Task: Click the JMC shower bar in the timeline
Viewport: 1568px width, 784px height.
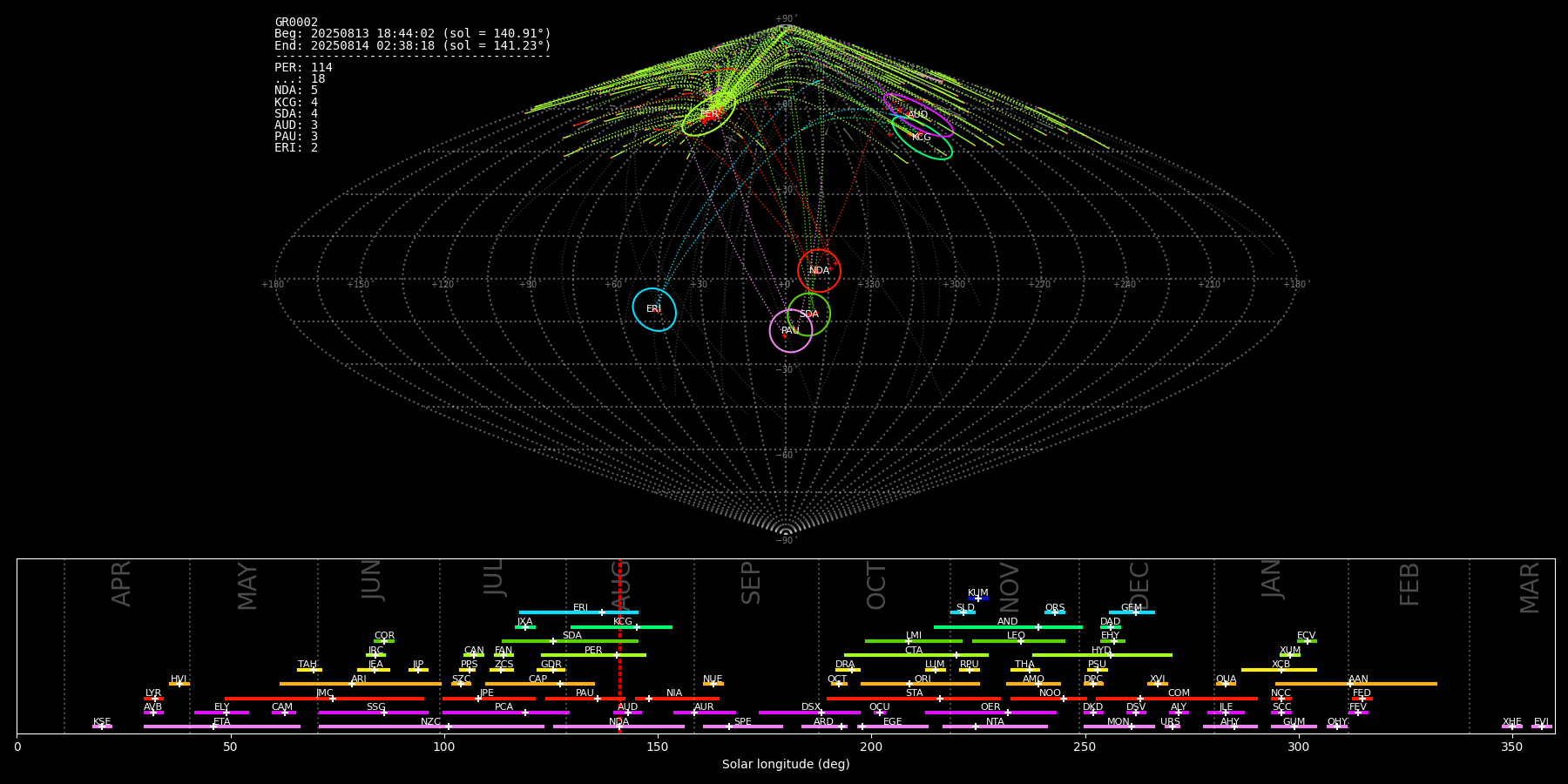Action: (x=325, y=698)
